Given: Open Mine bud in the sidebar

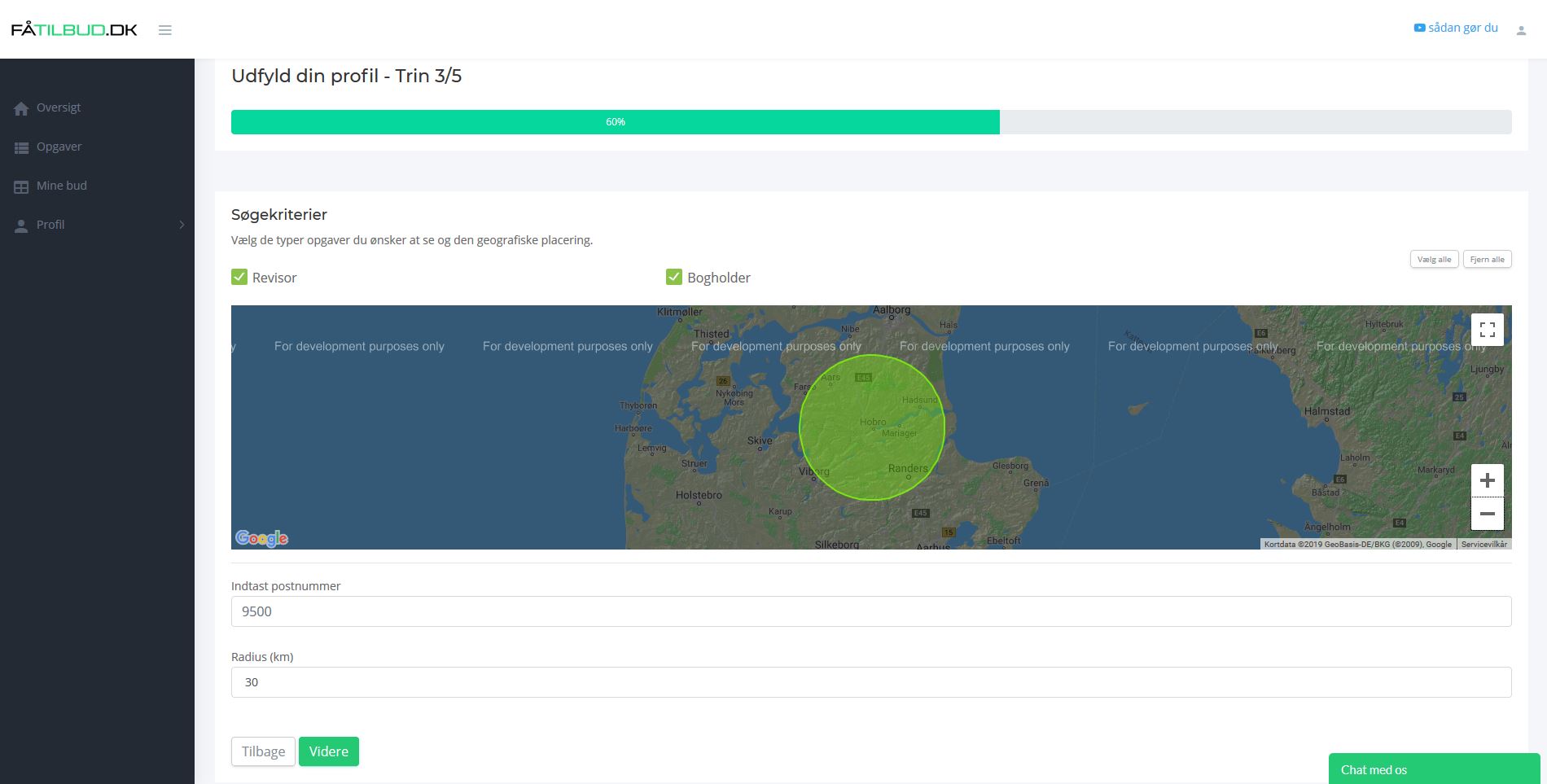Looking at the screenshot, I should click(61, 186).
